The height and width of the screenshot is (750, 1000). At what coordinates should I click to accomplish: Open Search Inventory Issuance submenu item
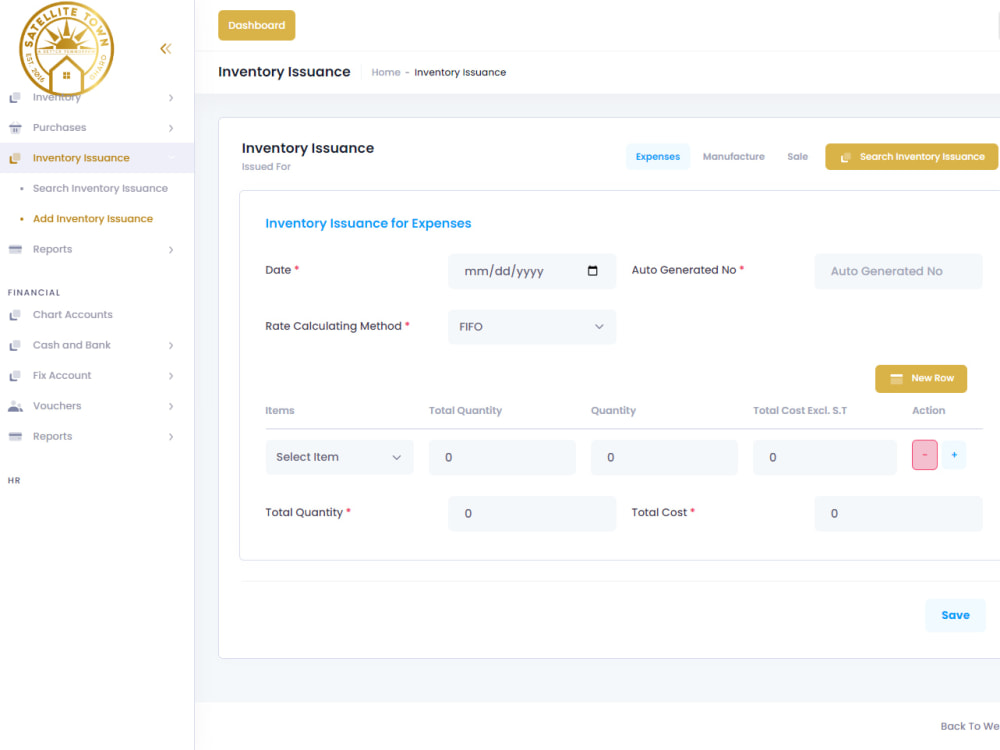point(100,188)
